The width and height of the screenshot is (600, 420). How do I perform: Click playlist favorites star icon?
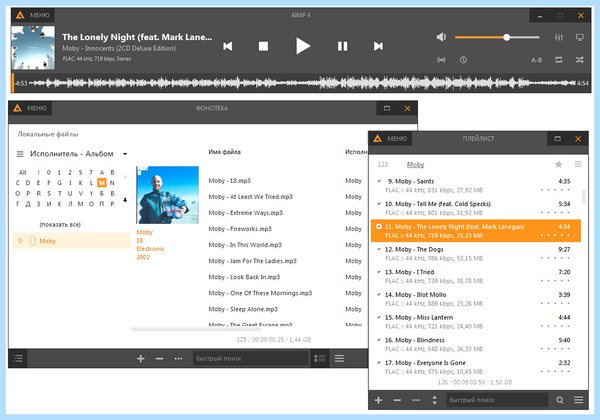click(x=559, y=164)
